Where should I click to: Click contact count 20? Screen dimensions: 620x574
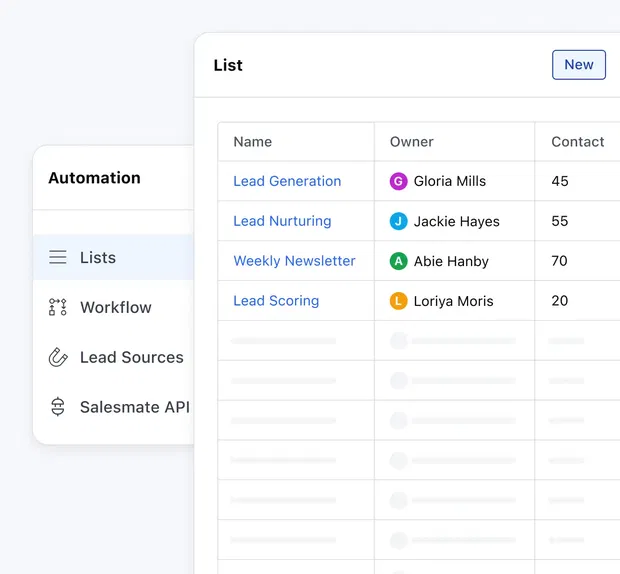(x=560, y=301)
